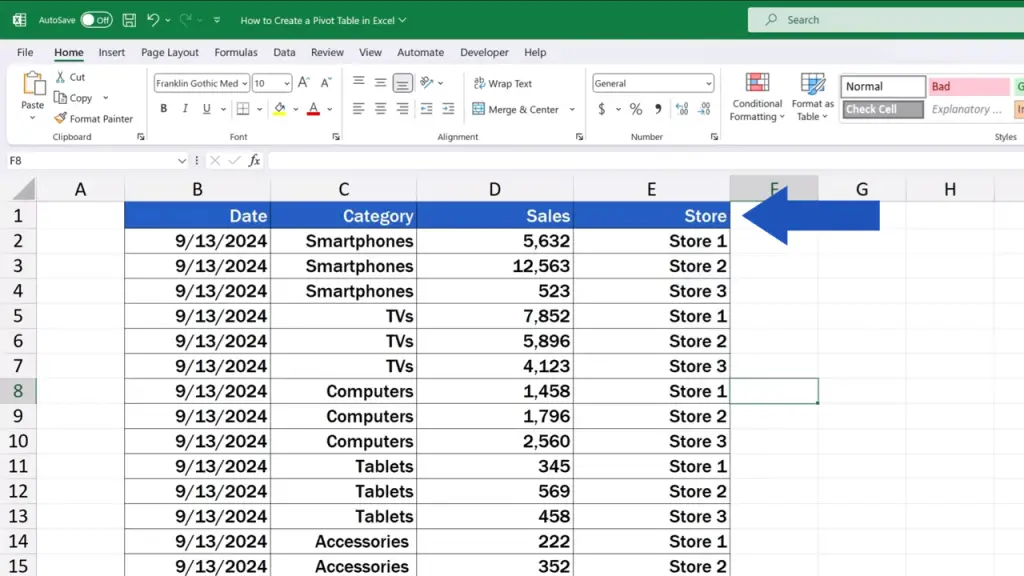Apply the Accounting dollar format
This screenshot has width=1024, height=576.
(x=601, y=109)
